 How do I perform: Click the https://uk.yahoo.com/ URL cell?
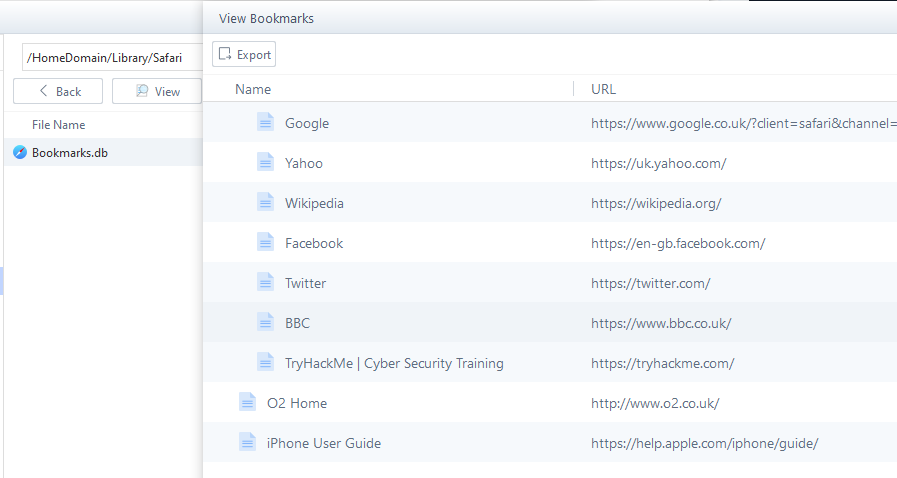(x=658, y=164)
